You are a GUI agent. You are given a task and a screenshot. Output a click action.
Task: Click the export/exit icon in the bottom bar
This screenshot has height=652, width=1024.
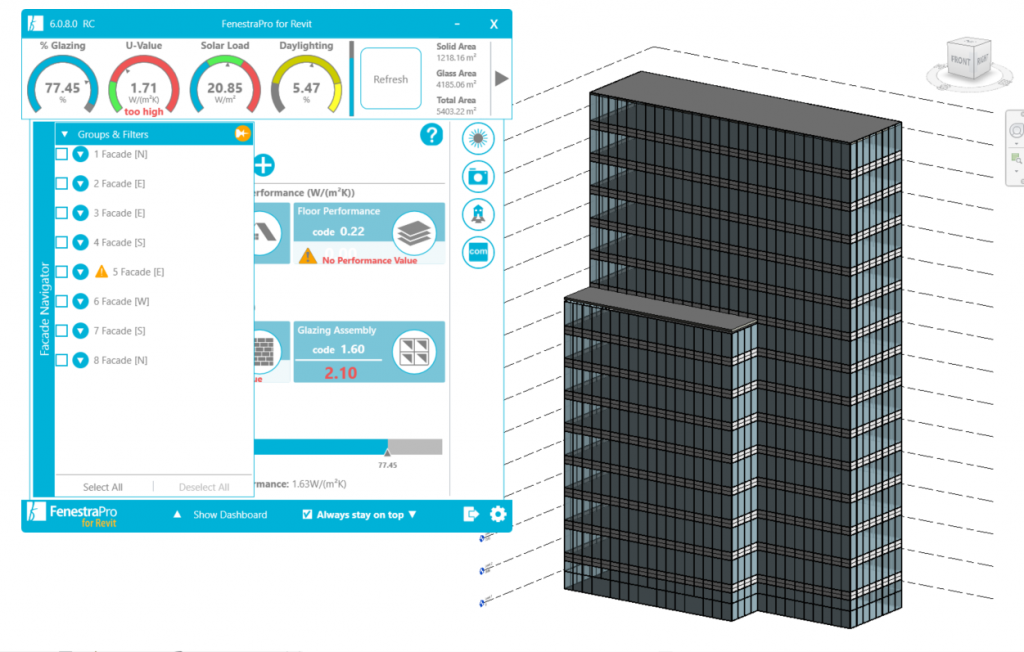click(471, 514)
